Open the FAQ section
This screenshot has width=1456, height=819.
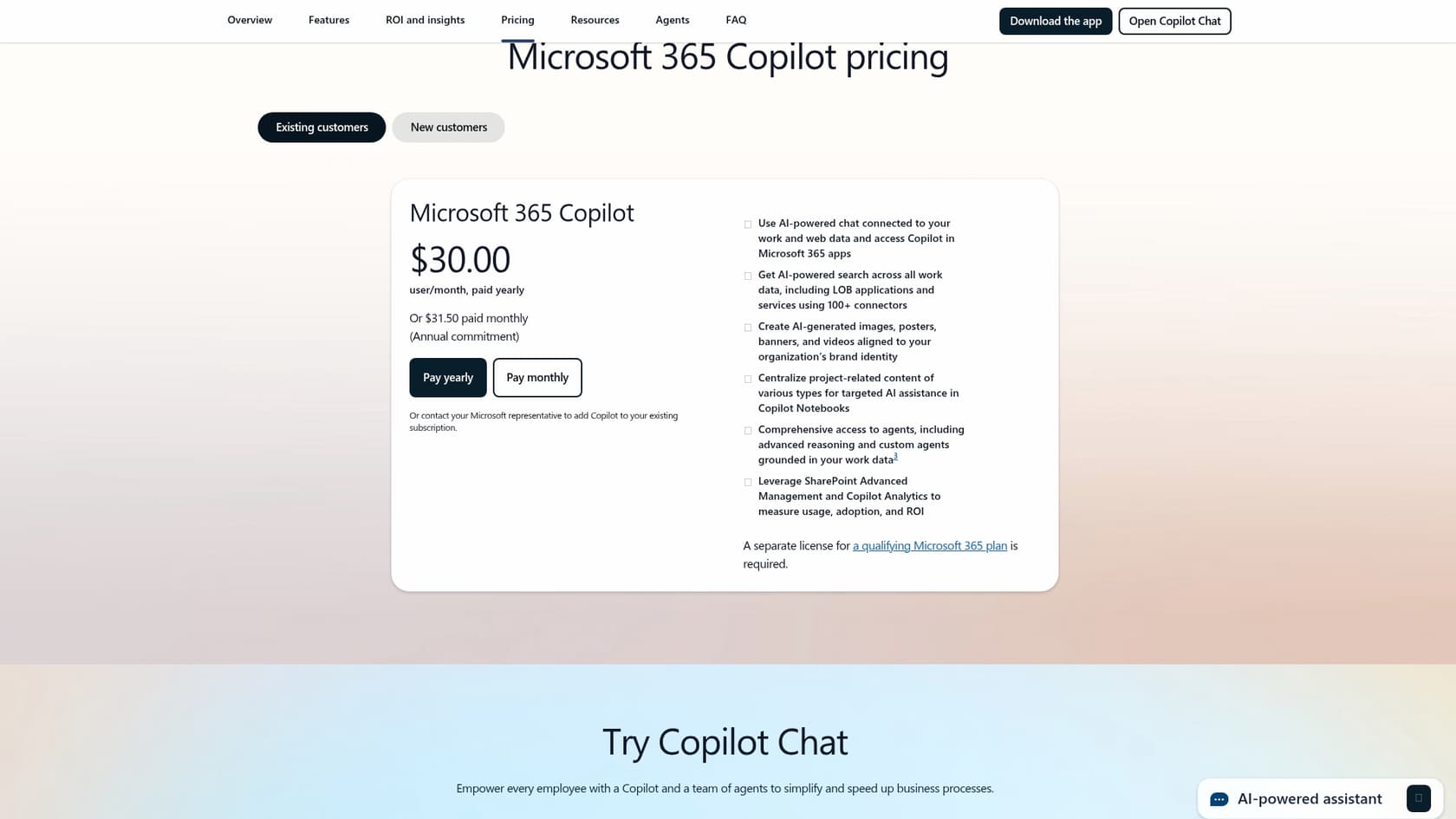pos(736,20)
